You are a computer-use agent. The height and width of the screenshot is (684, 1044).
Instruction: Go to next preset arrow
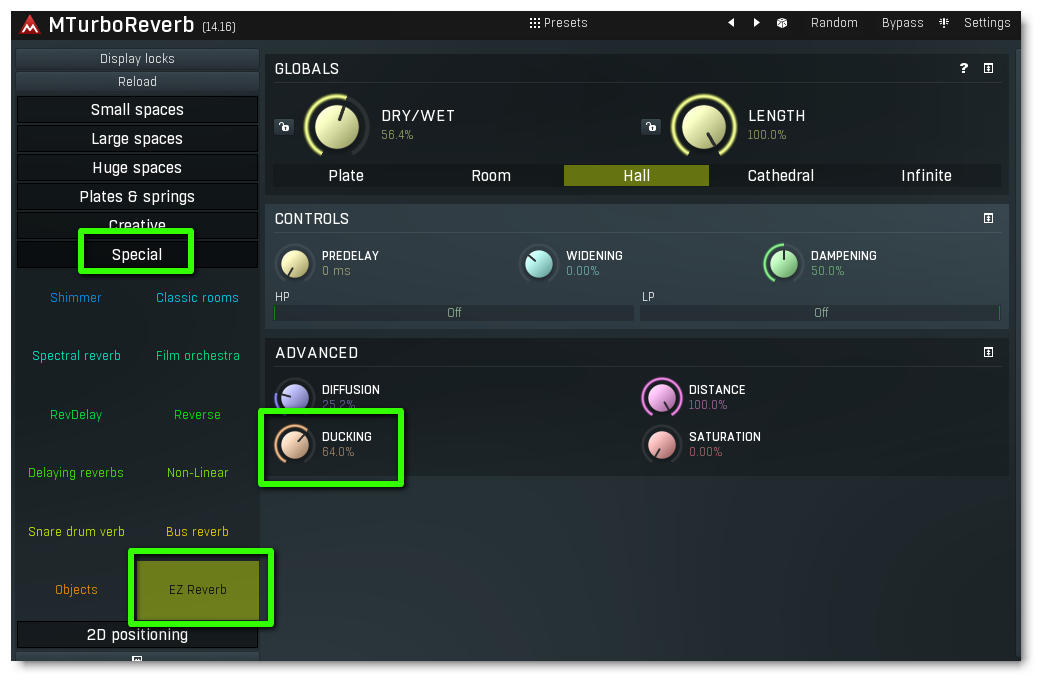[x=756, y=23]
